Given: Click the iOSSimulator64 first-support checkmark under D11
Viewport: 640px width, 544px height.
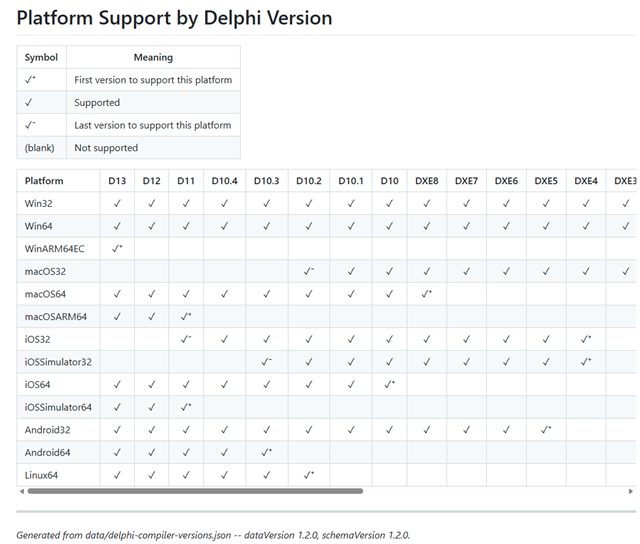Looking at the screenshot, I should tap(186, 407).
